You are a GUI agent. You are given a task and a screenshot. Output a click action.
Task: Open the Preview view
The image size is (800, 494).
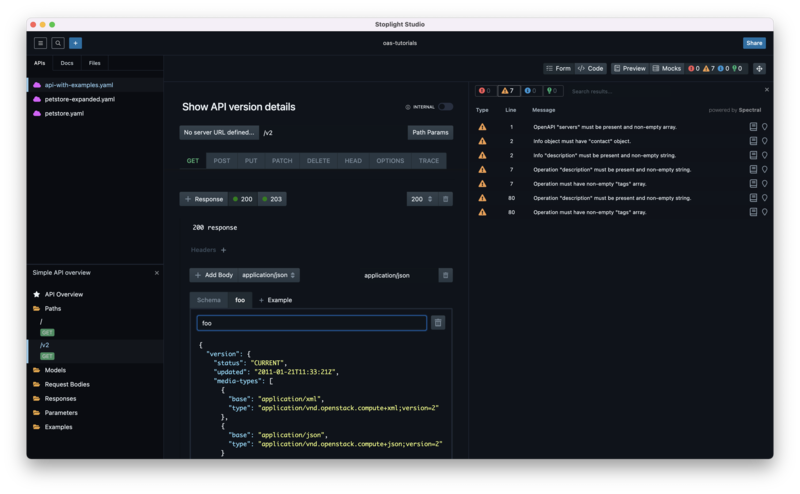click(x=630, y=68)
